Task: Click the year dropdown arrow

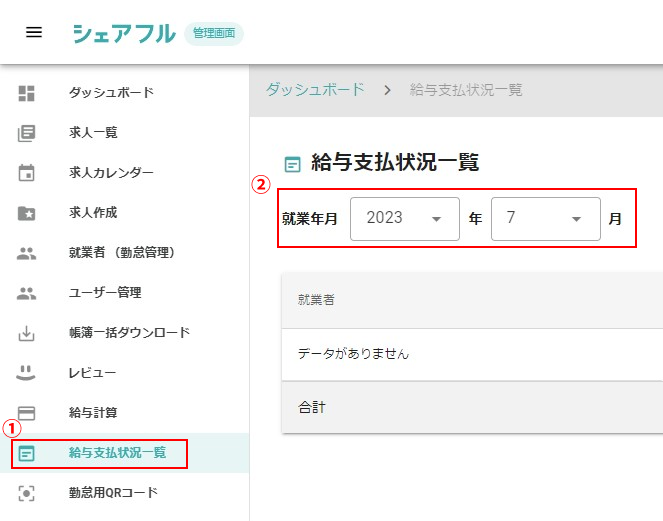Action: point(436,219)
